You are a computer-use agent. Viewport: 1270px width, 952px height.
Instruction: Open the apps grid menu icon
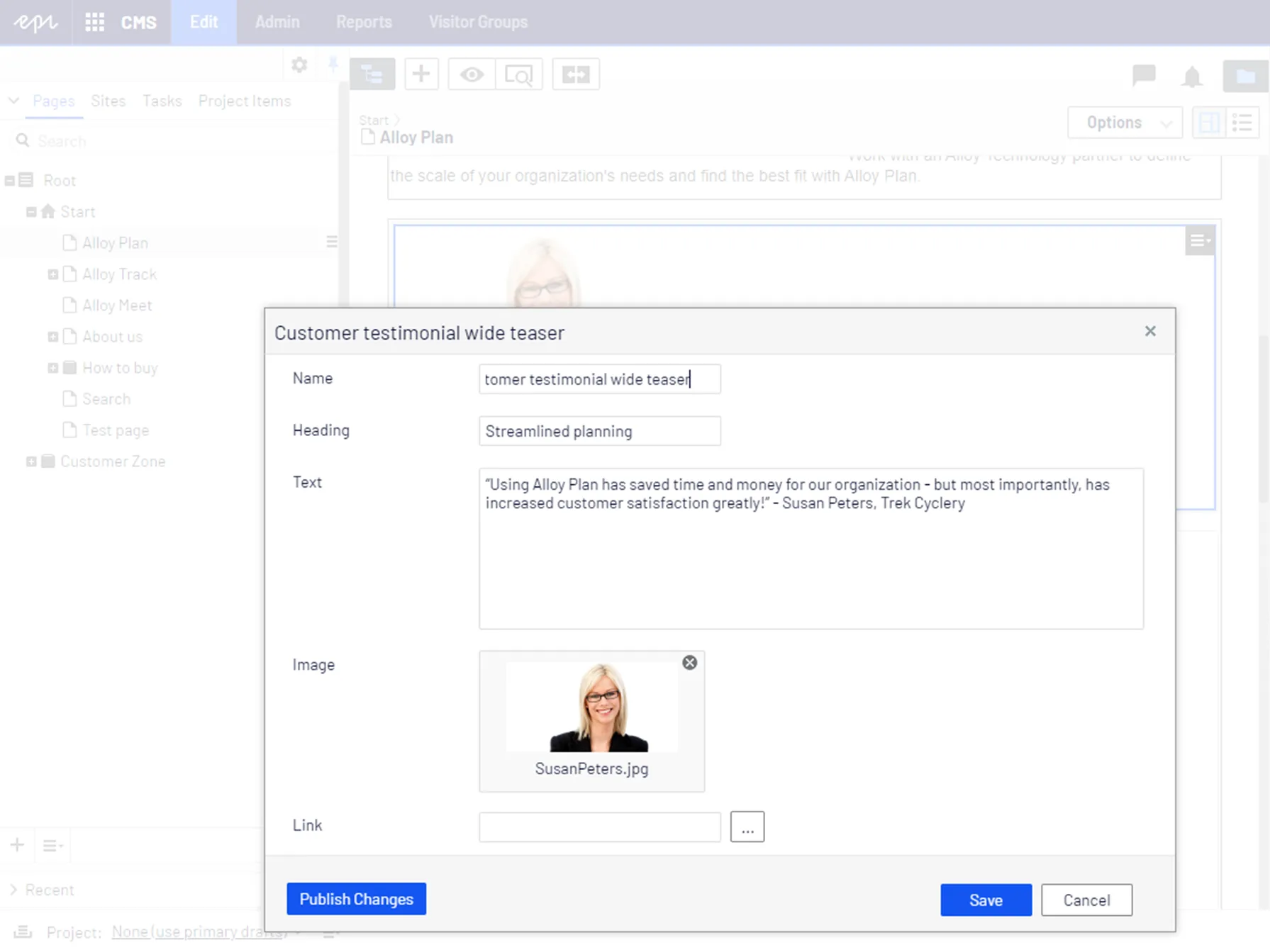point(95,22)
